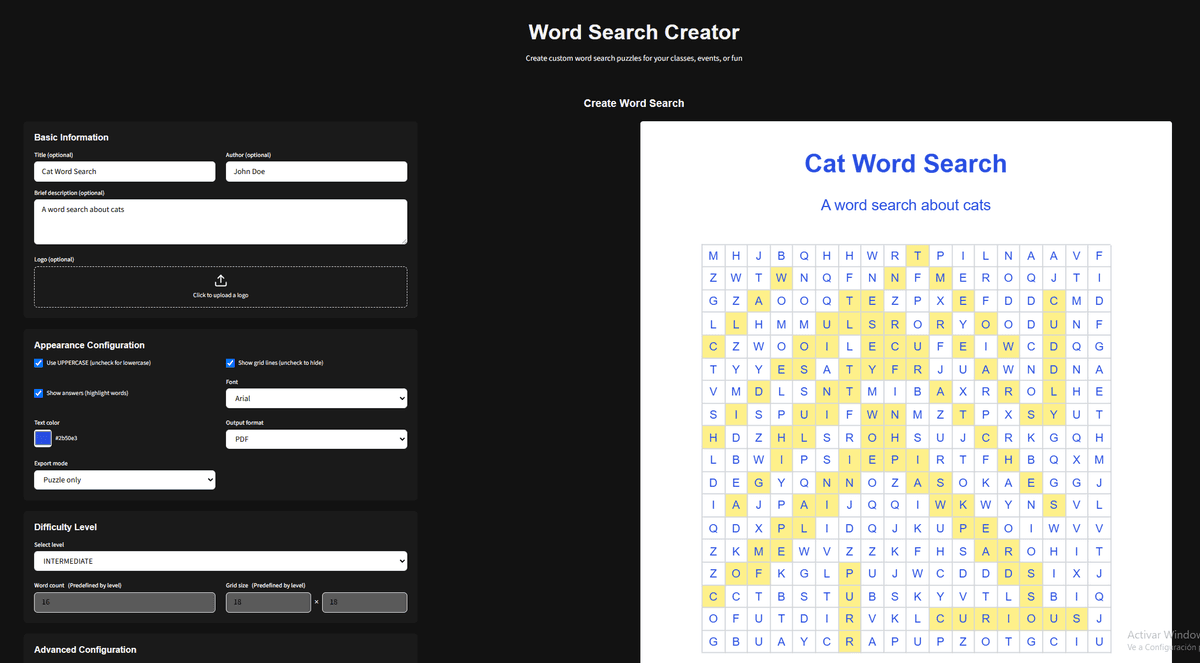
Task: Click the #2b50e3 hex color value
Action: (66, 438)
